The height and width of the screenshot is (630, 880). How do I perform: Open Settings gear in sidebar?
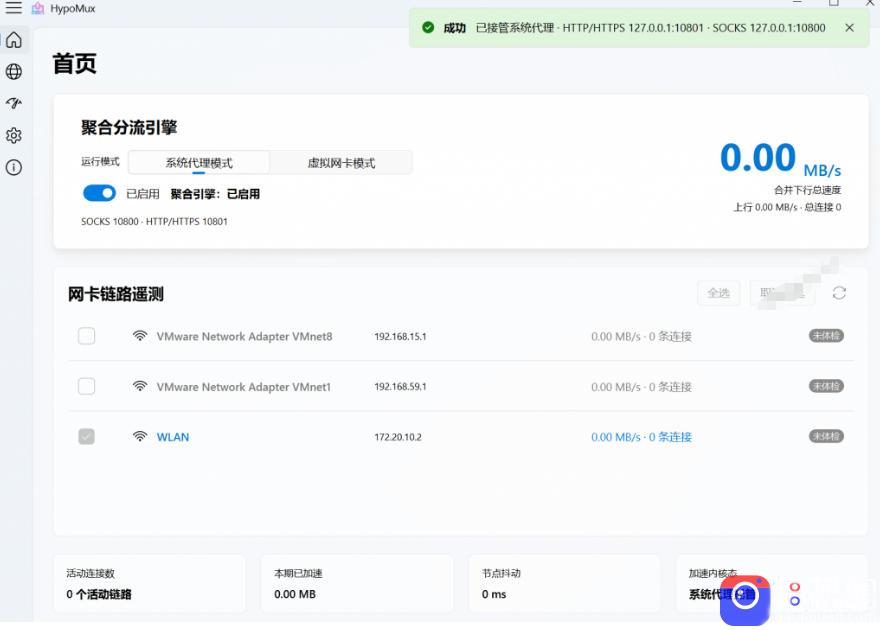[14, 135]
